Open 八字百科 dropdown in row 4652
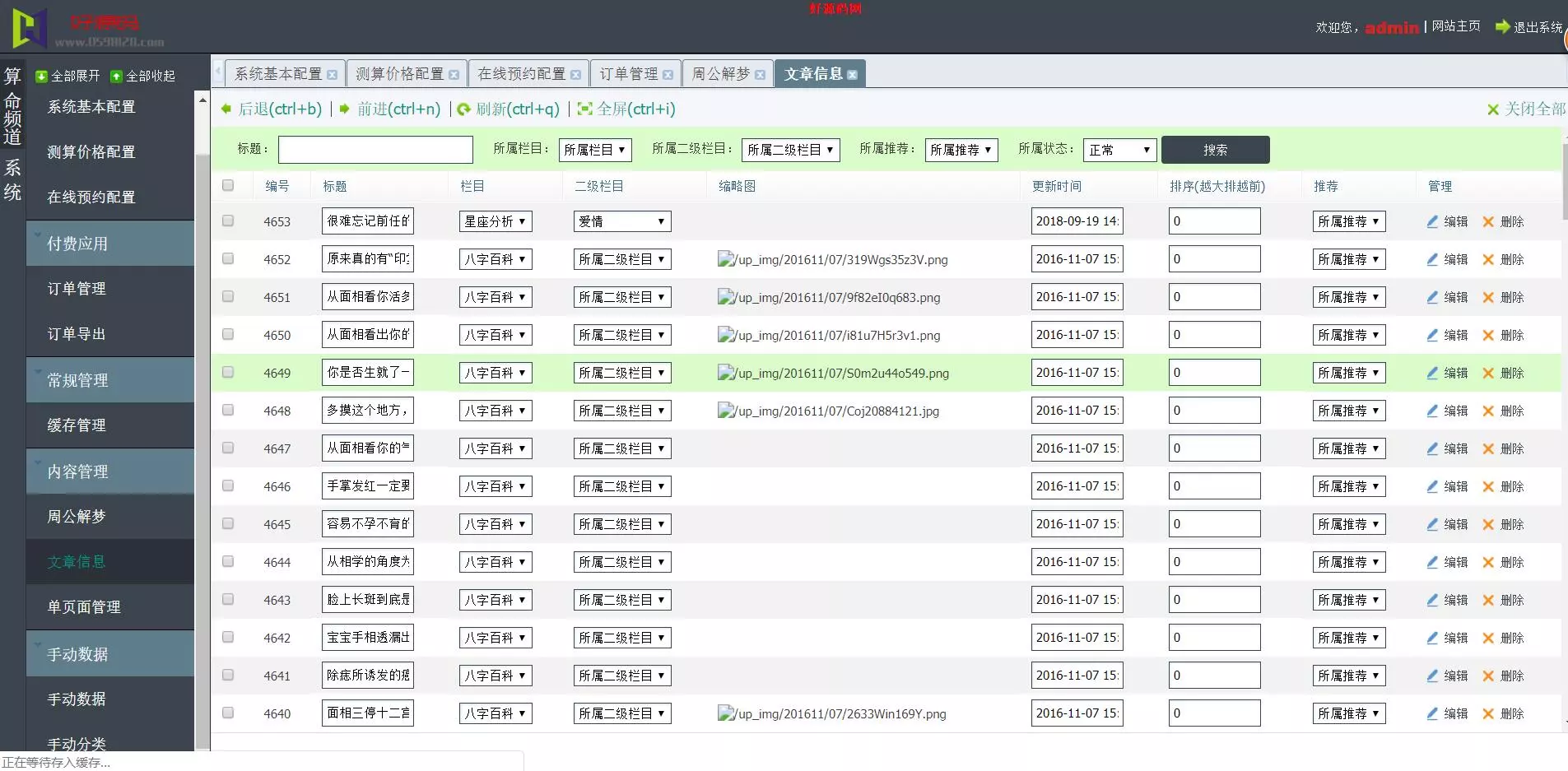 (496, 259)
